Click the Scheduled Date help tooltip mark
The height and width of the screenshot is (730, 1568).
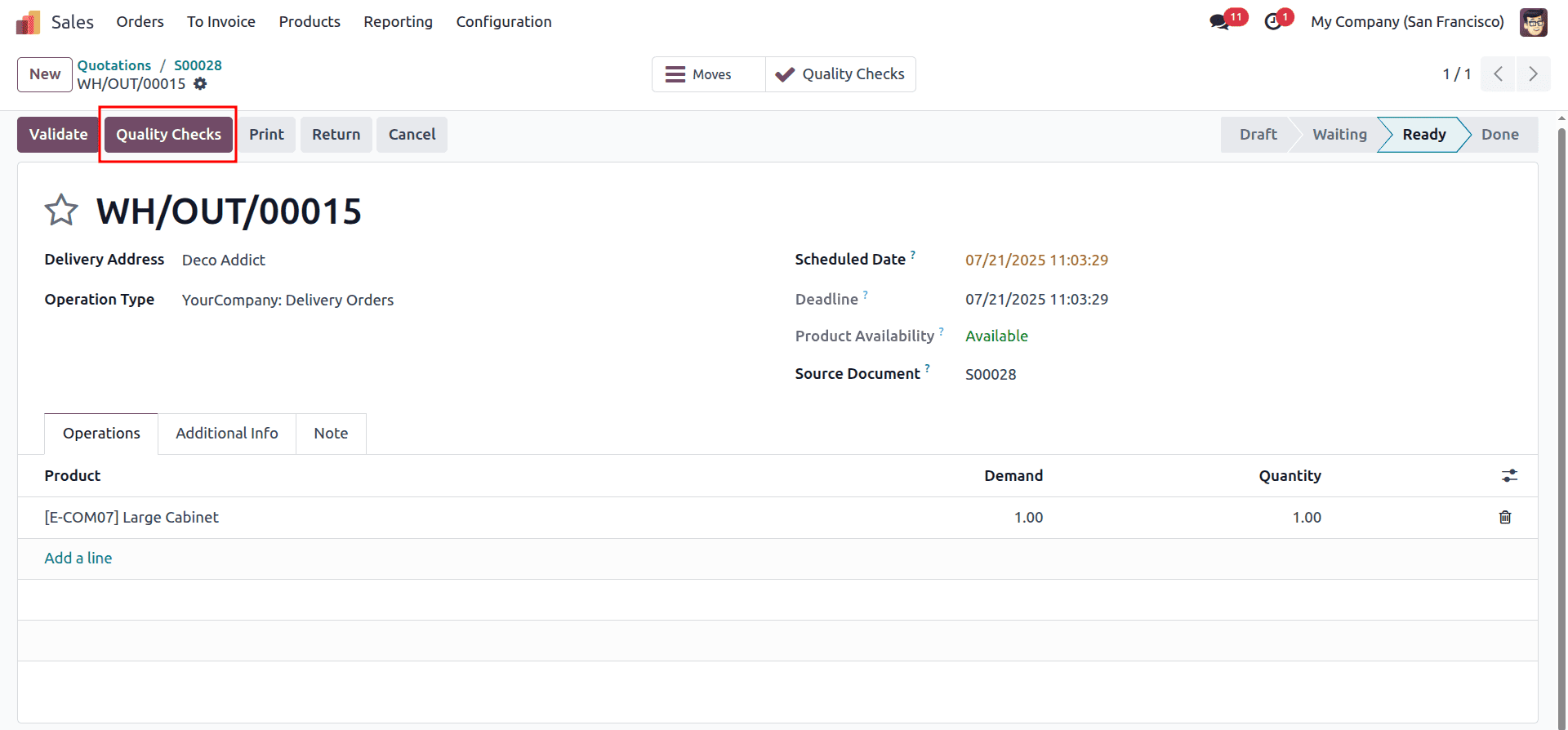pos(913,254)
